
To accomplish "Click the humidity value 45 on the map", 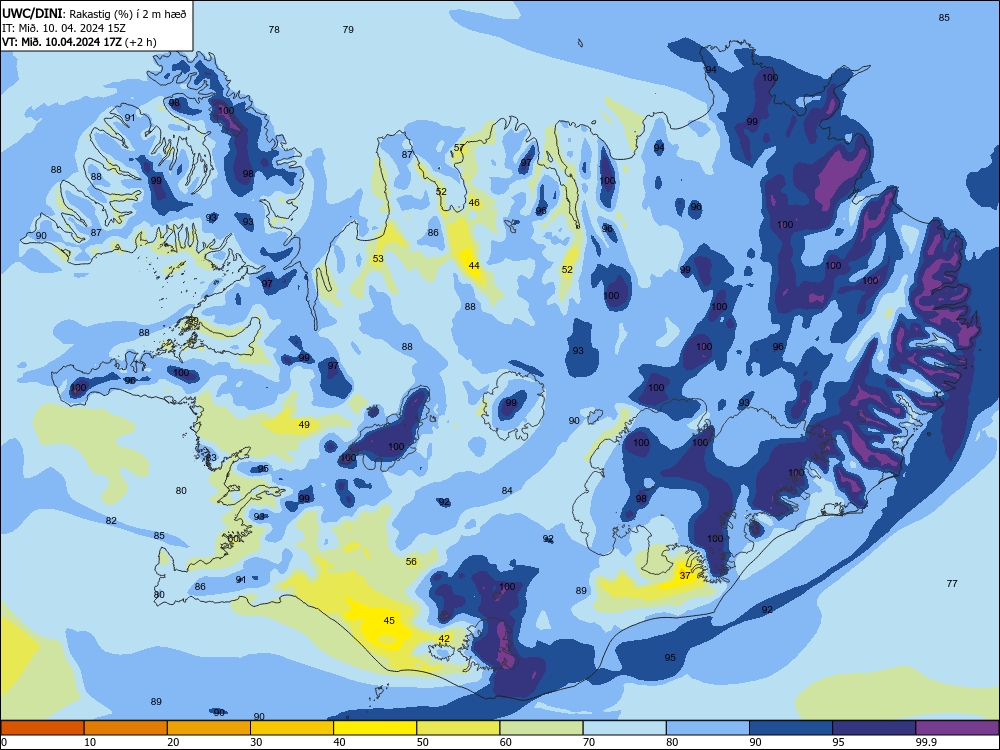I will coord(389,621).
